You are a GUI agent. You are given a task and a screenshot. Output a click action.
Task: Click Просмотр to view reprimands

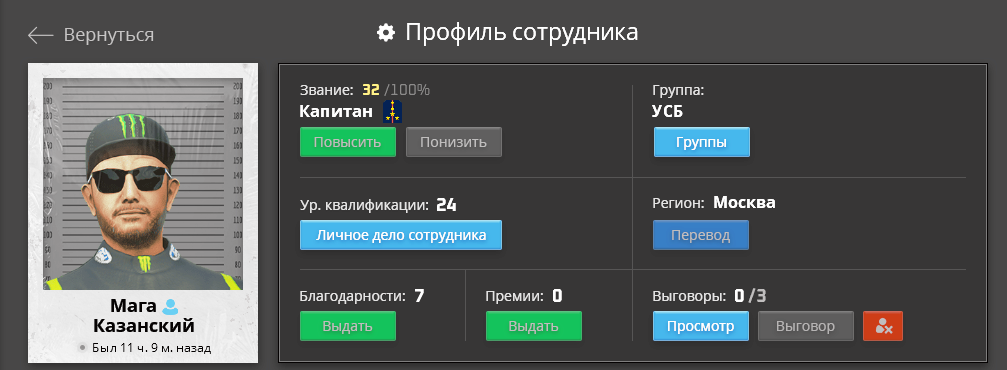(x=701, y=326)
